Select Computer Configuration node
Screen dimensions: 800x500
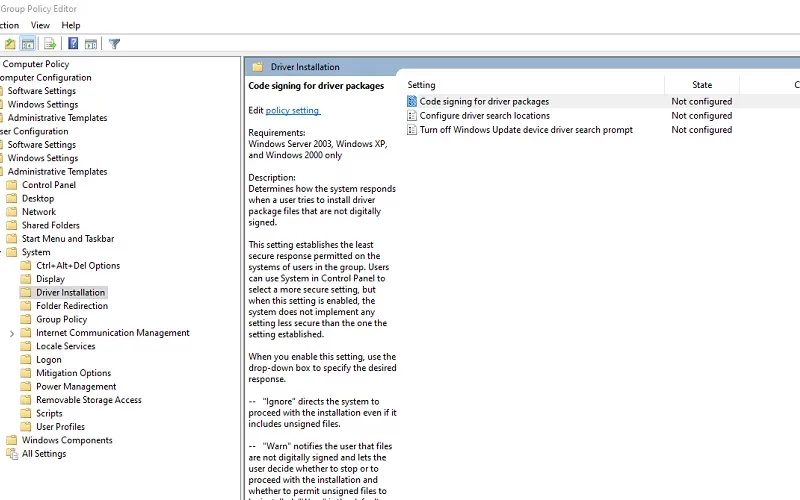[x=45, y=78]
